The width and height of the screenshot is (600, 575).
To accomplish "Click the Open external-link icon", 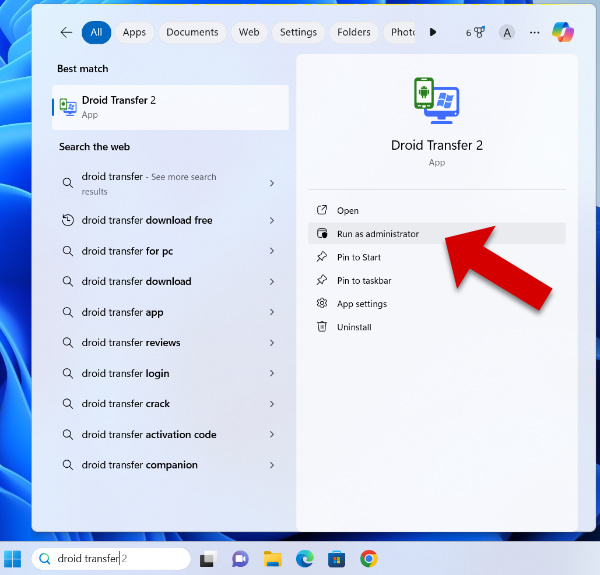I will tap(322, 210).
